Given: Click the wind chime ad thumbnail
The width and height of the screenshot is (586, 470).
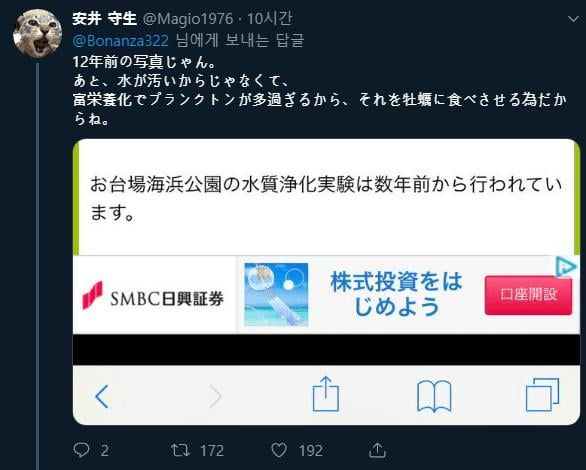Looking at the screenshot, I should coord(276,294).
